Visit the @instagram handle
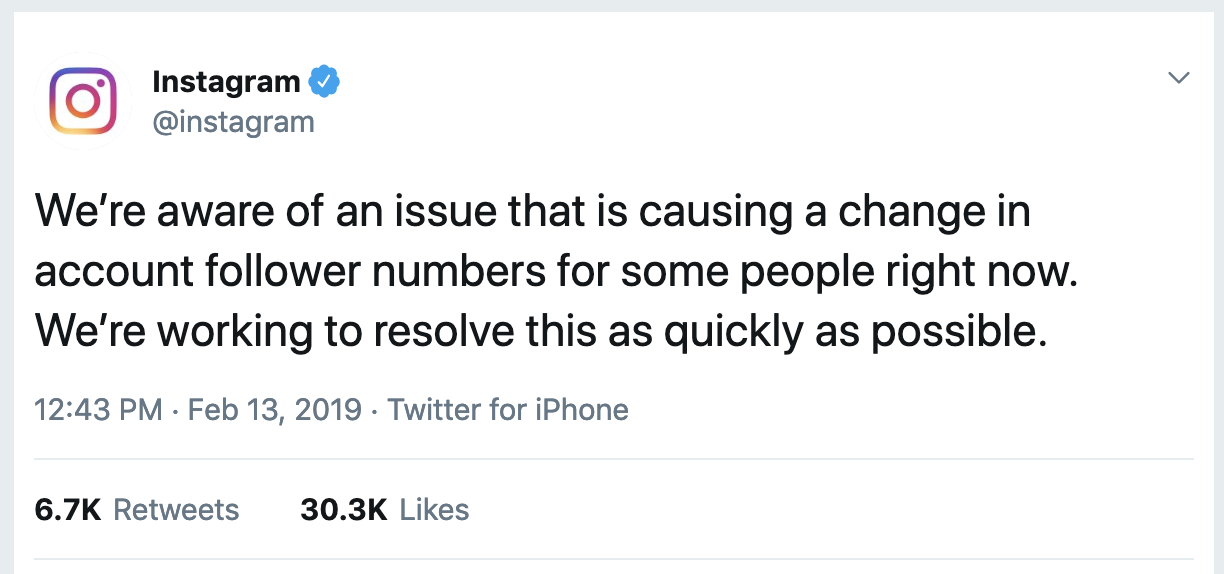The width and height of the screenshot is (1224, 574). [233, 123]
